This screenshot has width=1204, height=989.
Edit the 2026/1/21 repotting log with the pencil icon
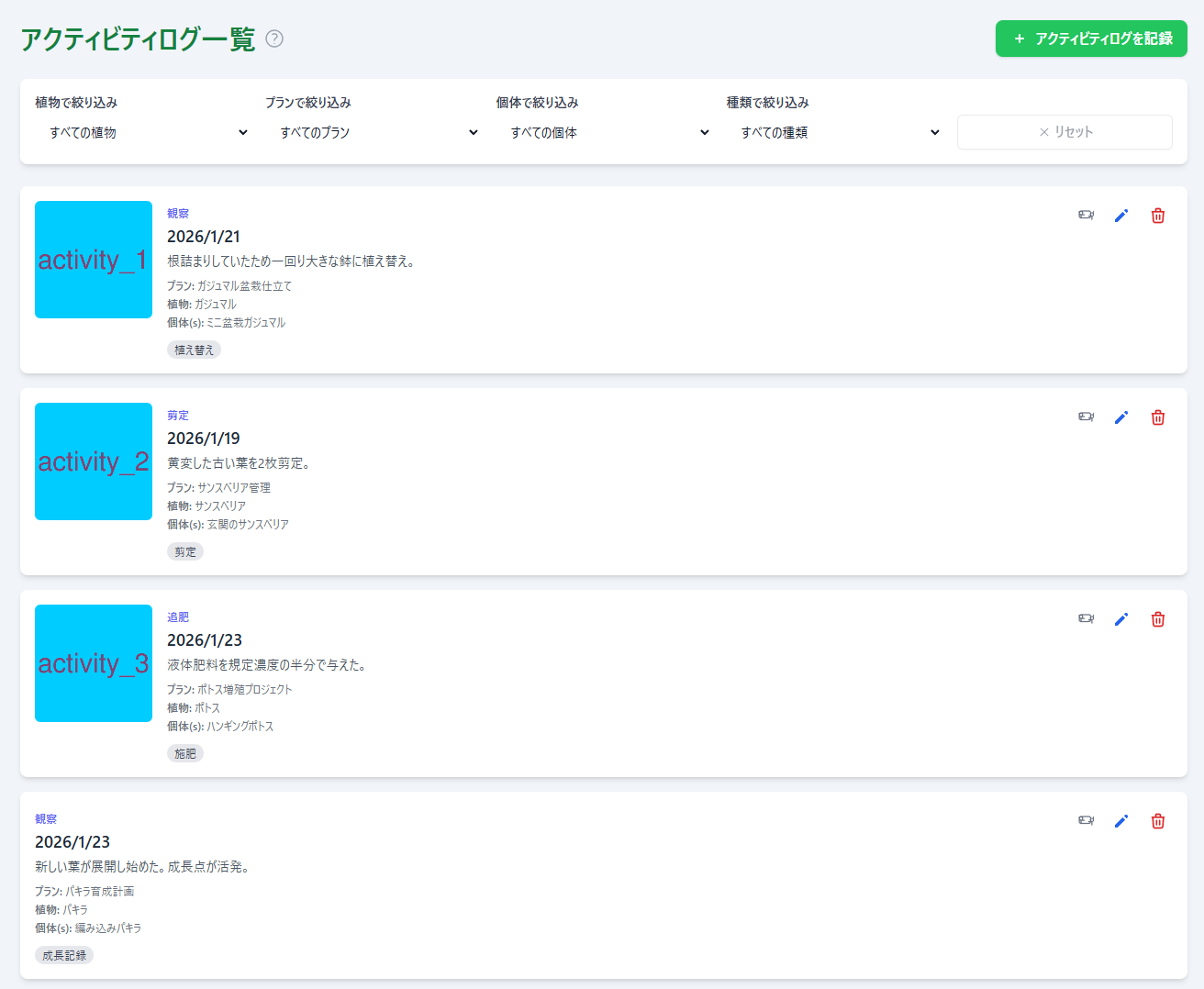(x=1121, y=216)
